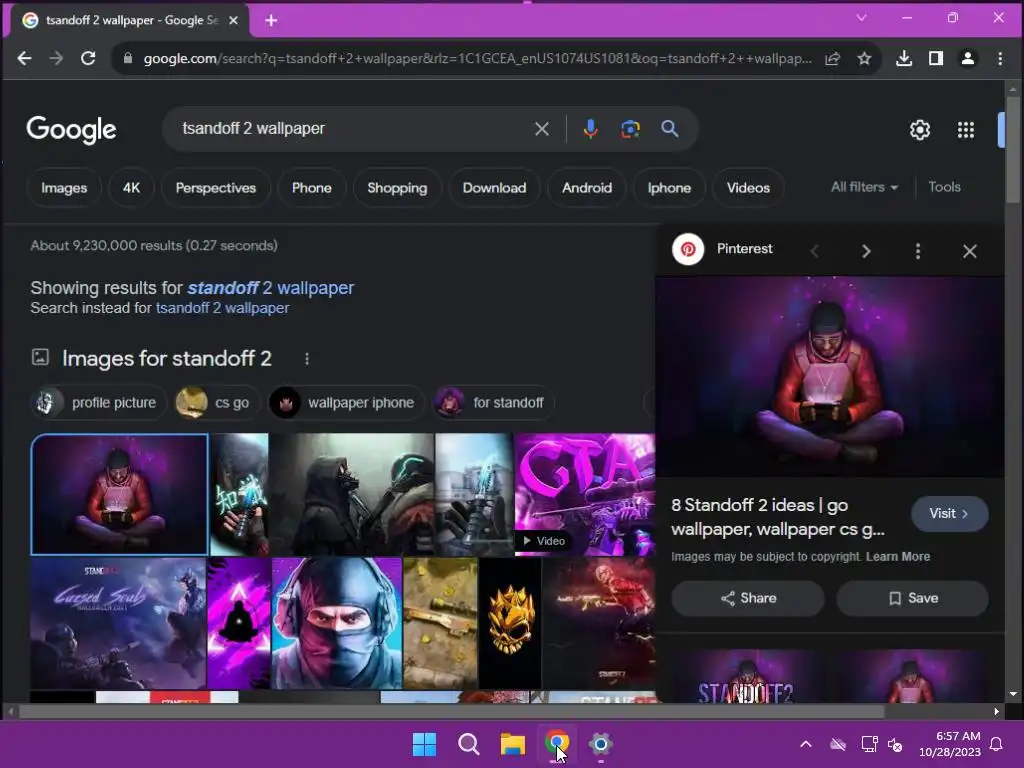Start a voice search with the microphone
1024x768 pixels.
590,129
